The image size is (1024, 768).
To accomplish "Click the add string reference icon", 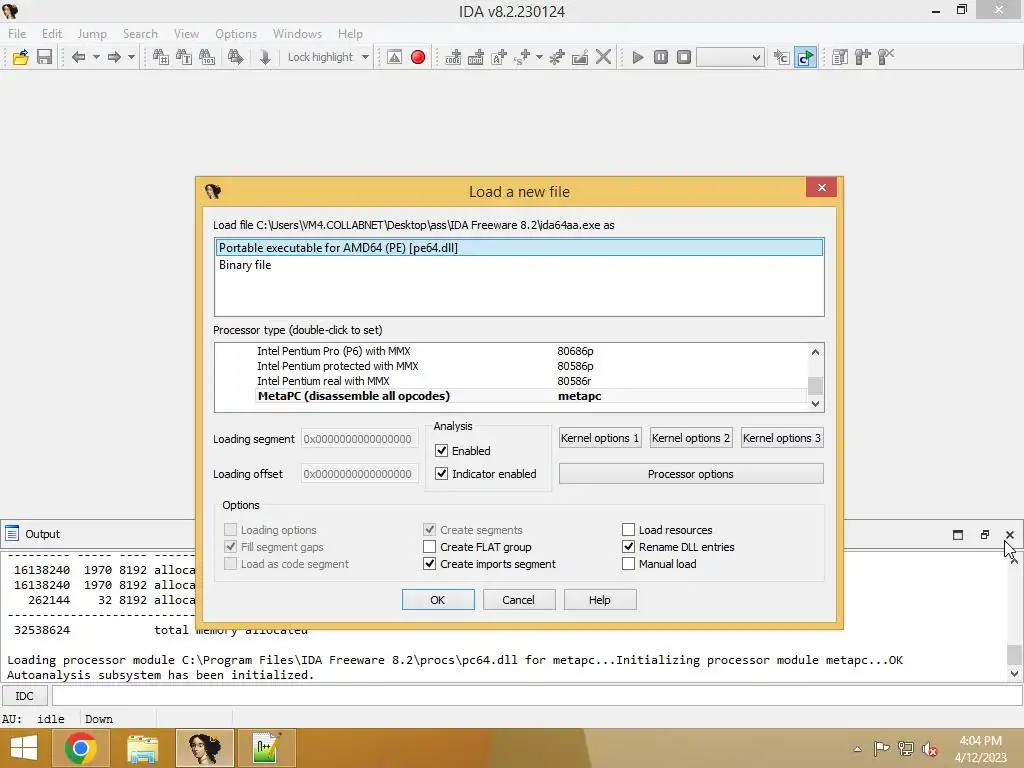I will click(499, 57).
